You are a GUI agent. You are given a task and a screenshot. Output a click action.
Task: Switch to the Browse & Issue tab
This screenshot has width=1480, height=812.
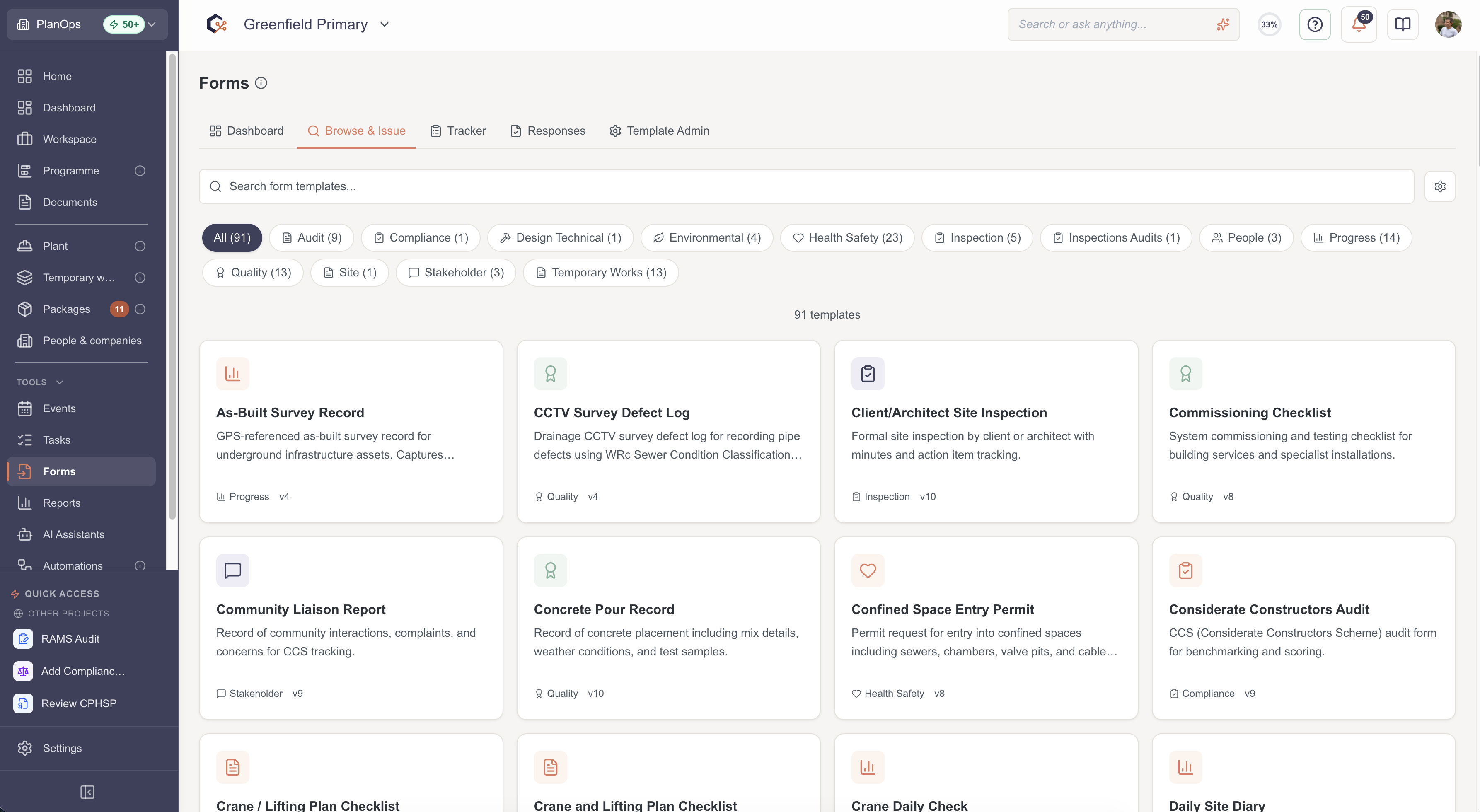[356, 131]
